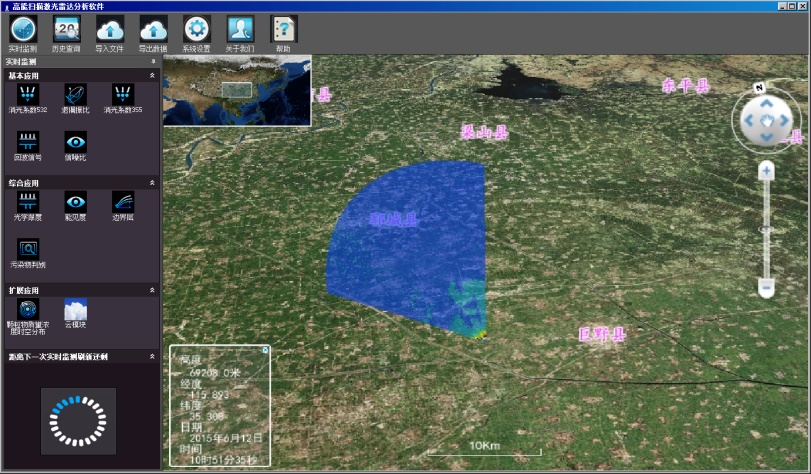Open 历史查询 history query calendar icon

(68, 30)
